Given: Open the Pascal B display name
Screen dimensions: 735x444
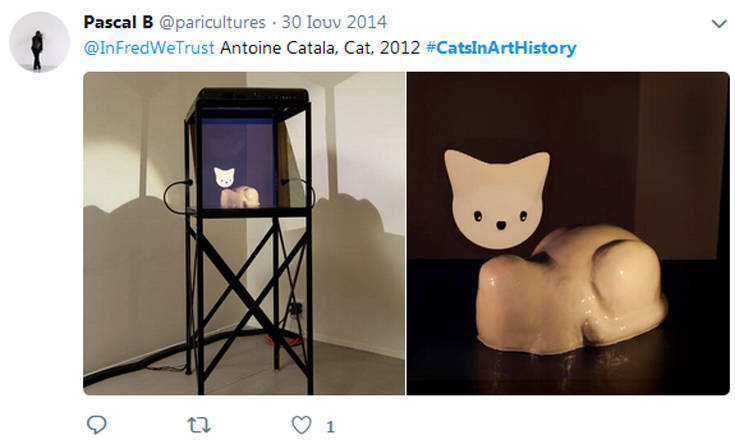Looking at the screenshot, I should click(118, 22).
